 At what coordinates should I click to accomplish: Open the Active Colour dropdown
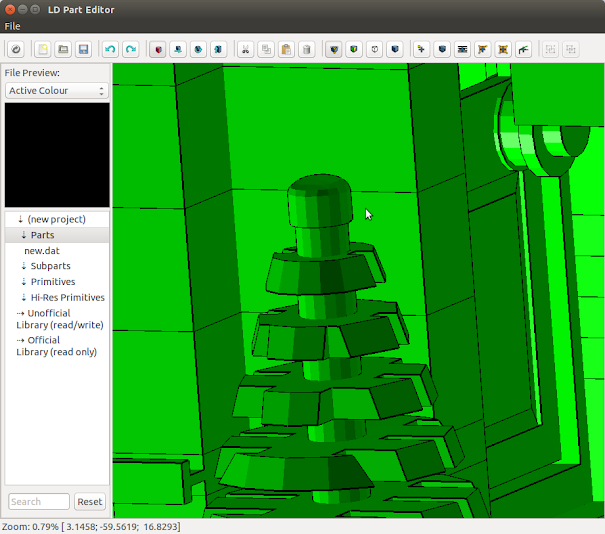click(56, 91)
